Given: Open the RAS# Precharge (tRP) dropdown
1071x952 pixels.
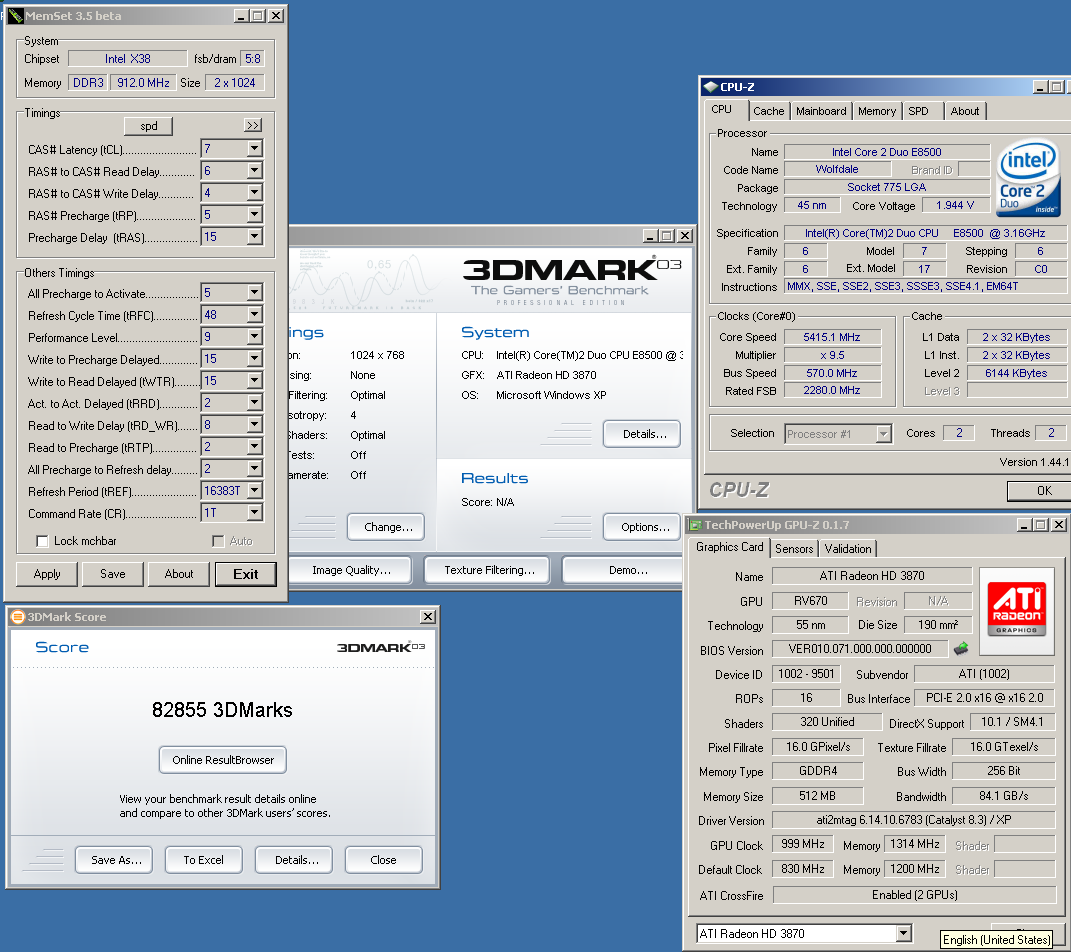Looking at the screenshot, I should tap(254, 214).
